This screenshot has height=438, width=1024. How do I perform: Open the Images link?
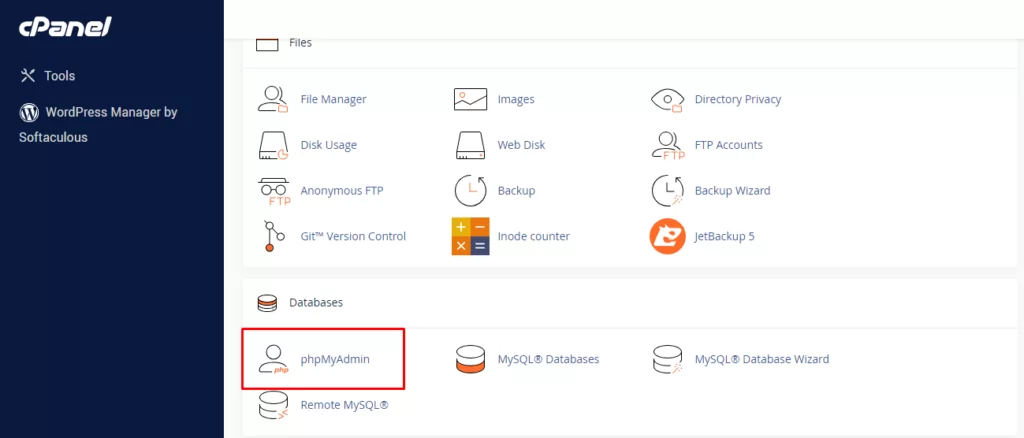point(516,99)
